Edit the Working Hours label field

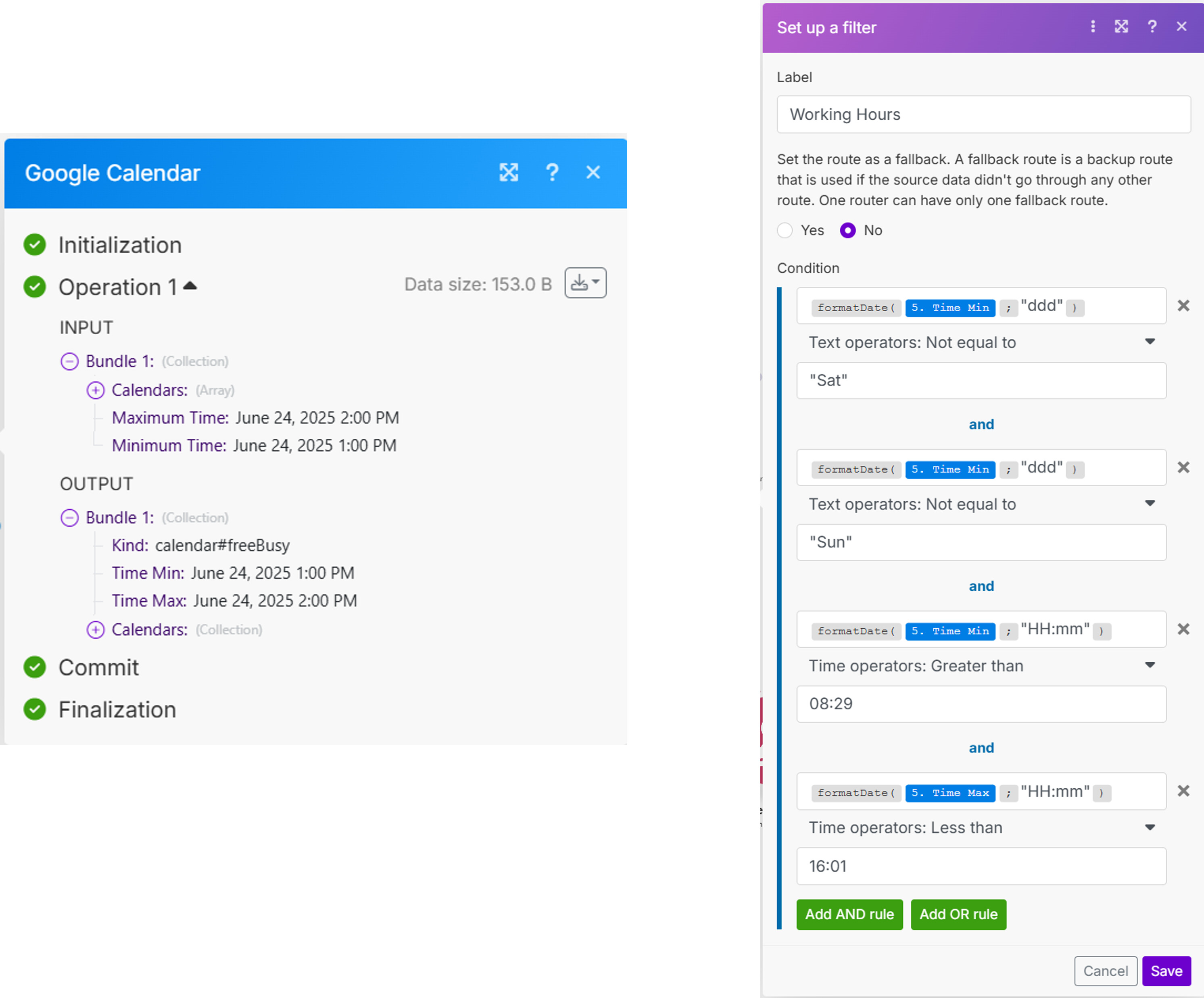tap(983, 115)
